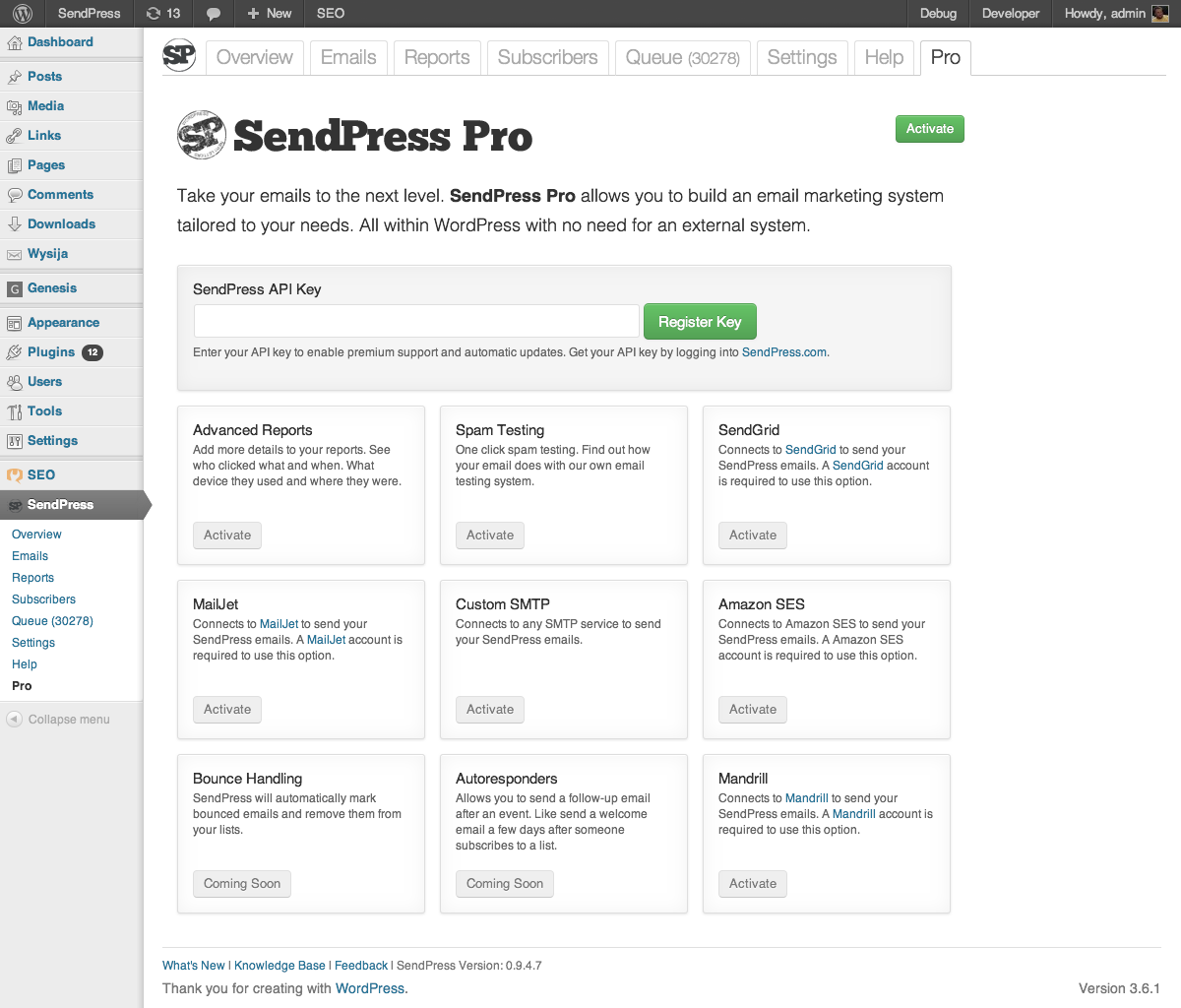This screenshot has width=1181, height=1008.
Task: Click the WordPress logo icon in admin bar
Action: [23, 14]
